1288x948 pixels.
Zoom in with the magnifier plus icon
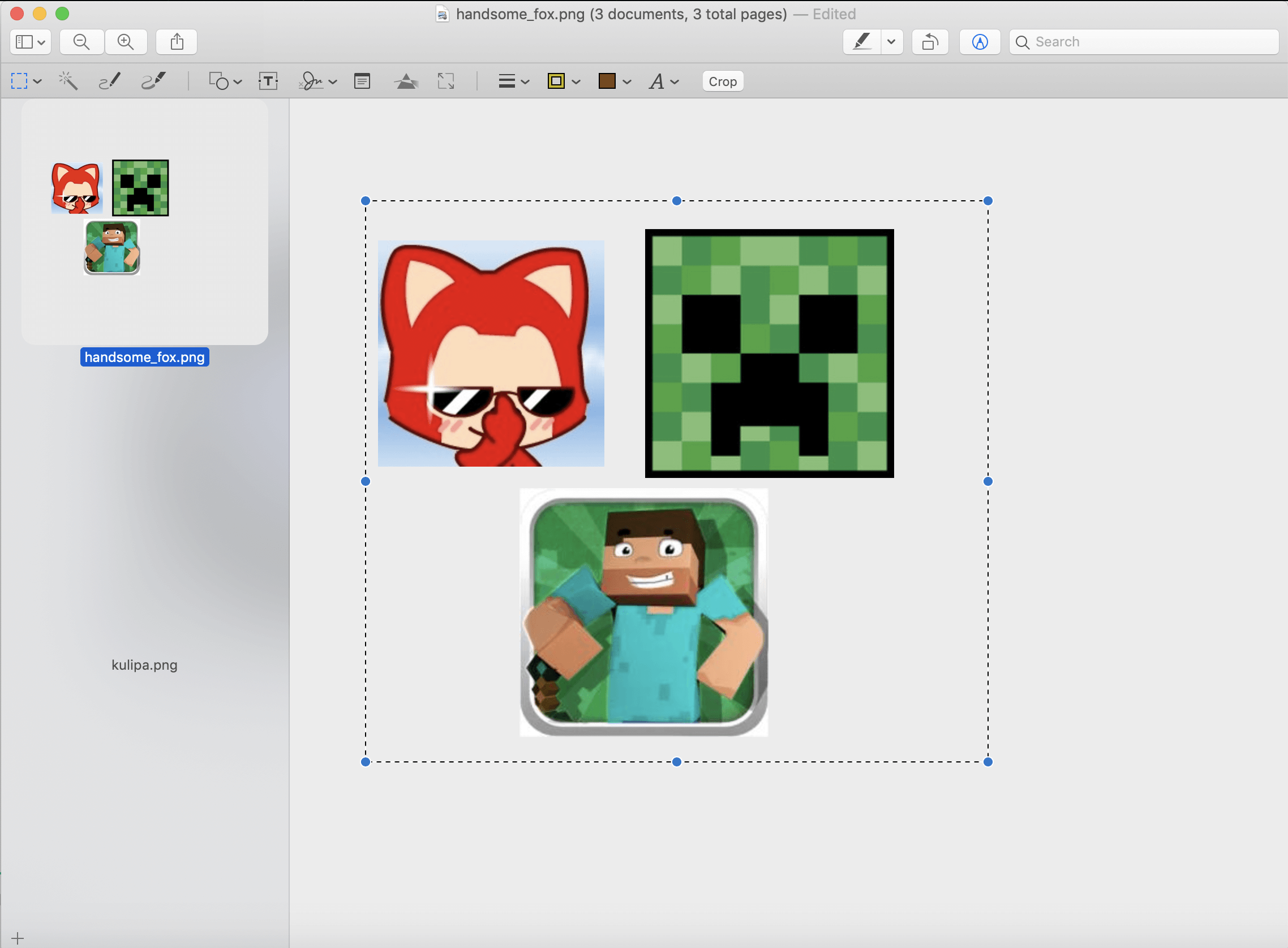coord(126,42)
